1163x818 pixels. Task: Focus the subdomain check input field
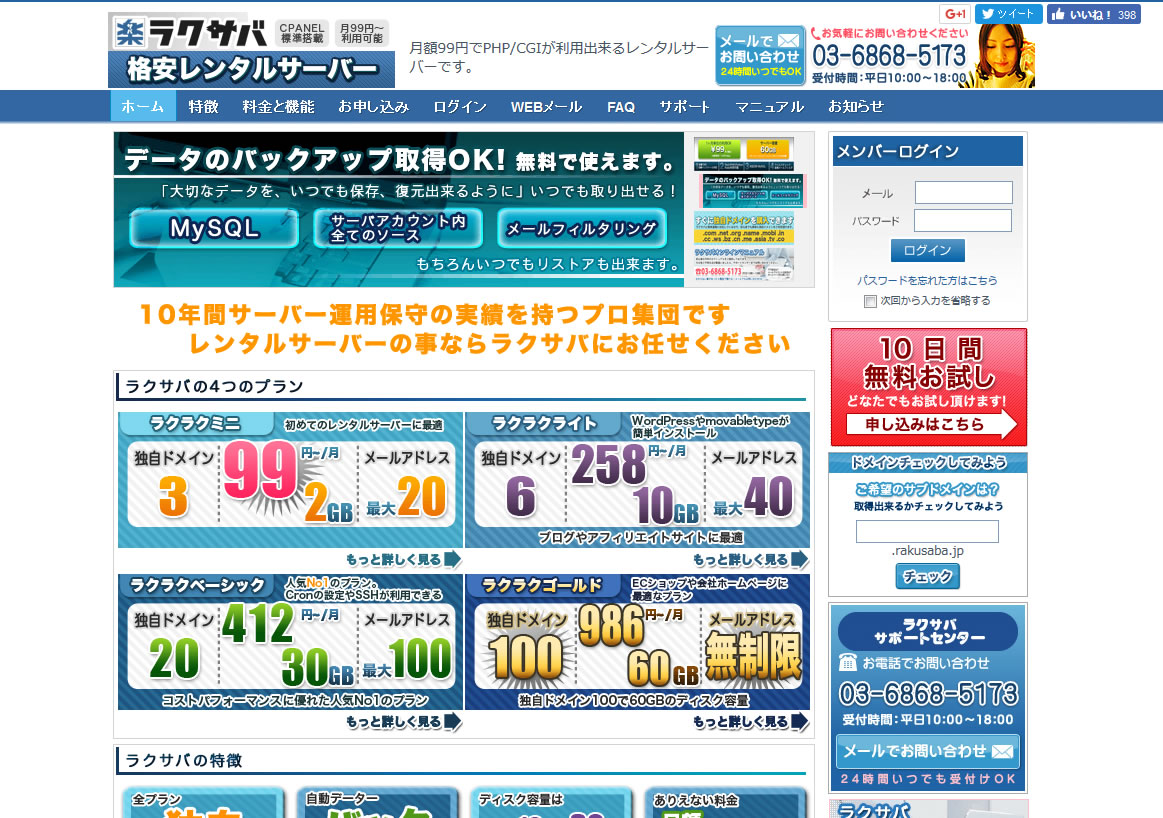[x=927, y=532]
